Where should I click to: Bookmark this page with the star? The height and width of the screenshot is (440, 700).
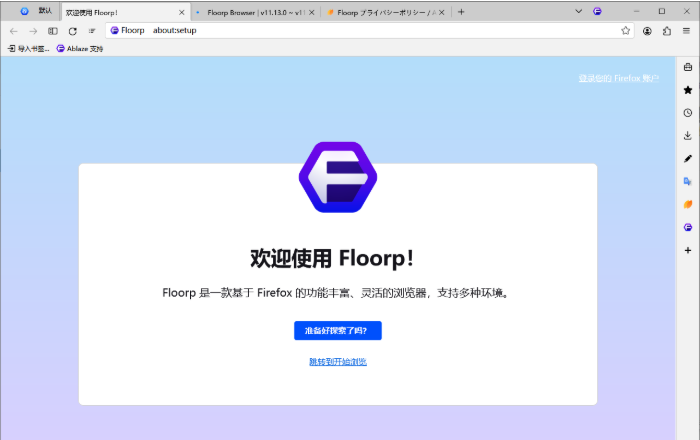[625, 30]
